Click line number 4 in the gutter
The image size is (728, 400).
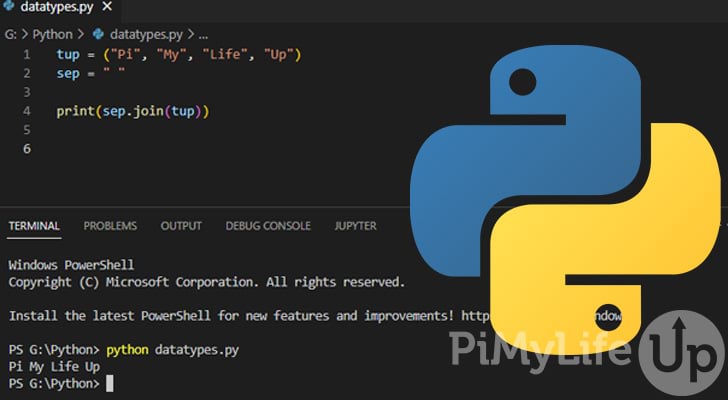coord(27,111)
